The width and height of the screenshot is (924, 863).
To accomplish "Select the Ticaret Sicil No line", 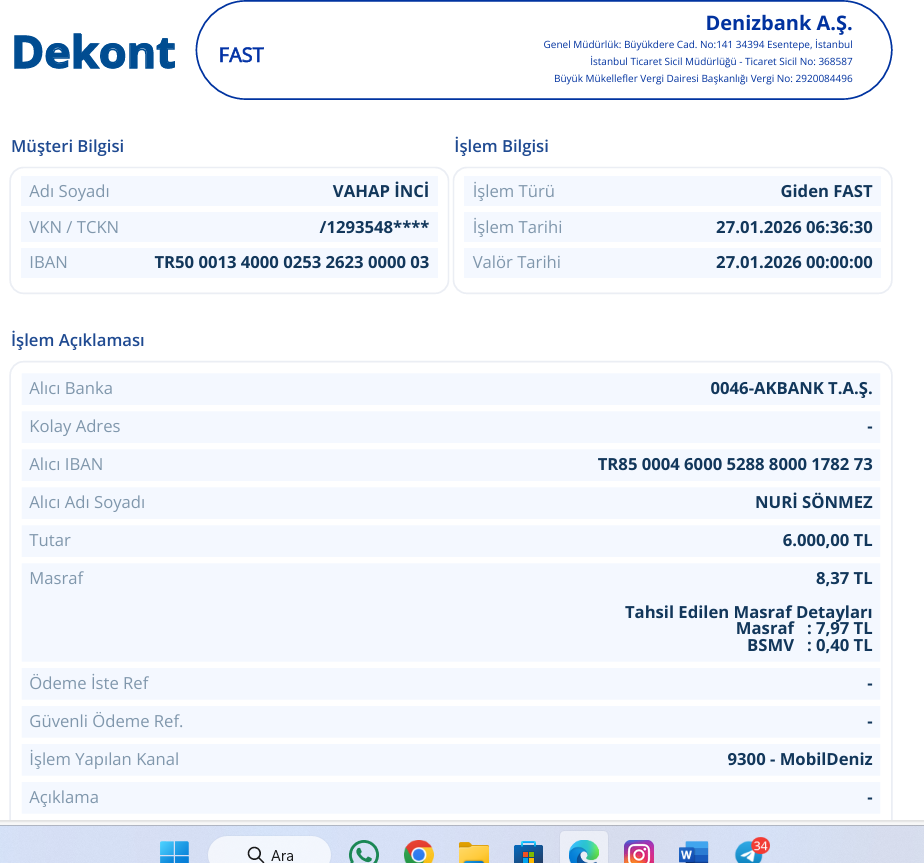I will pyautogui.click(x=721, y=61).
